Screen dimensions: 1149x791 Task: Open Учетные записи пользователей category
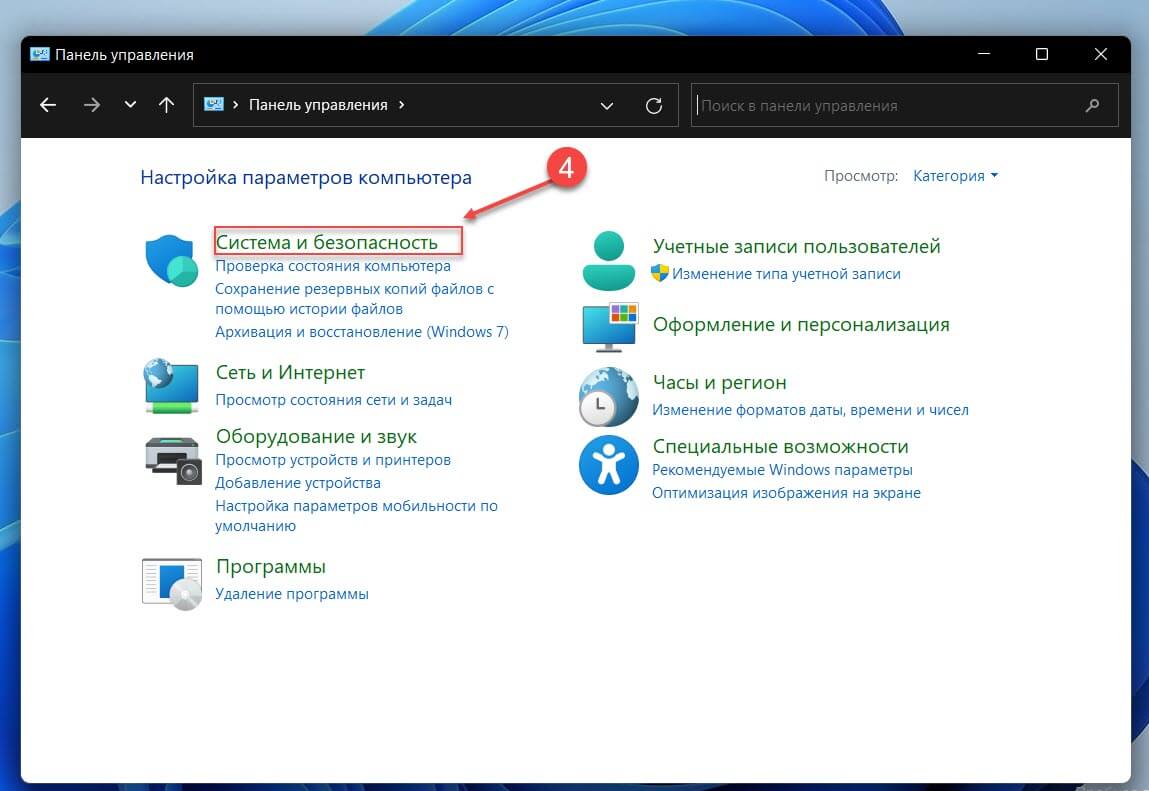click(797, 246)
